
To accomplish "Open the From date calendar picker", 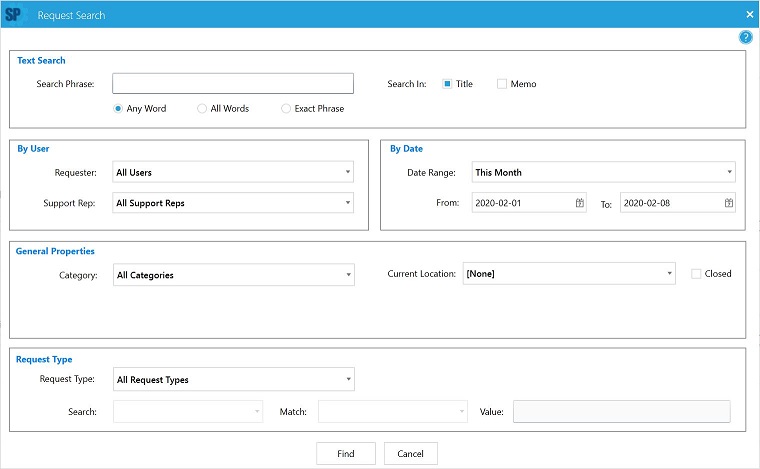I will click(580, 203).
